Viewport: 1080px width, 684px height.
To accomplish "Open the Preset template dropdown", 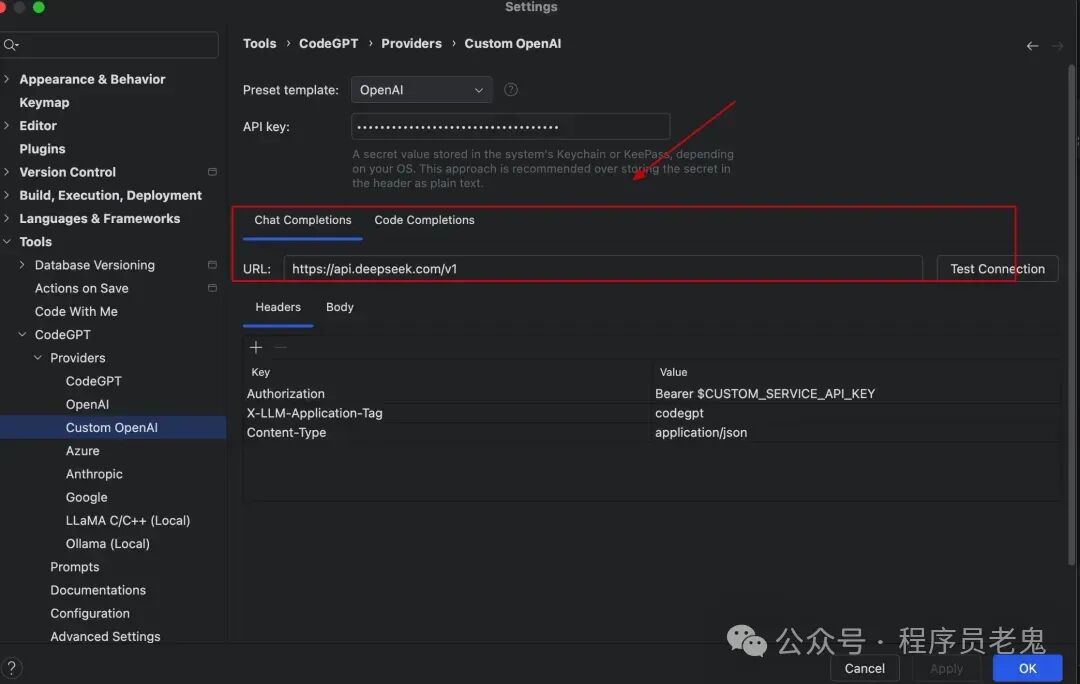I will tap(422, 90).
